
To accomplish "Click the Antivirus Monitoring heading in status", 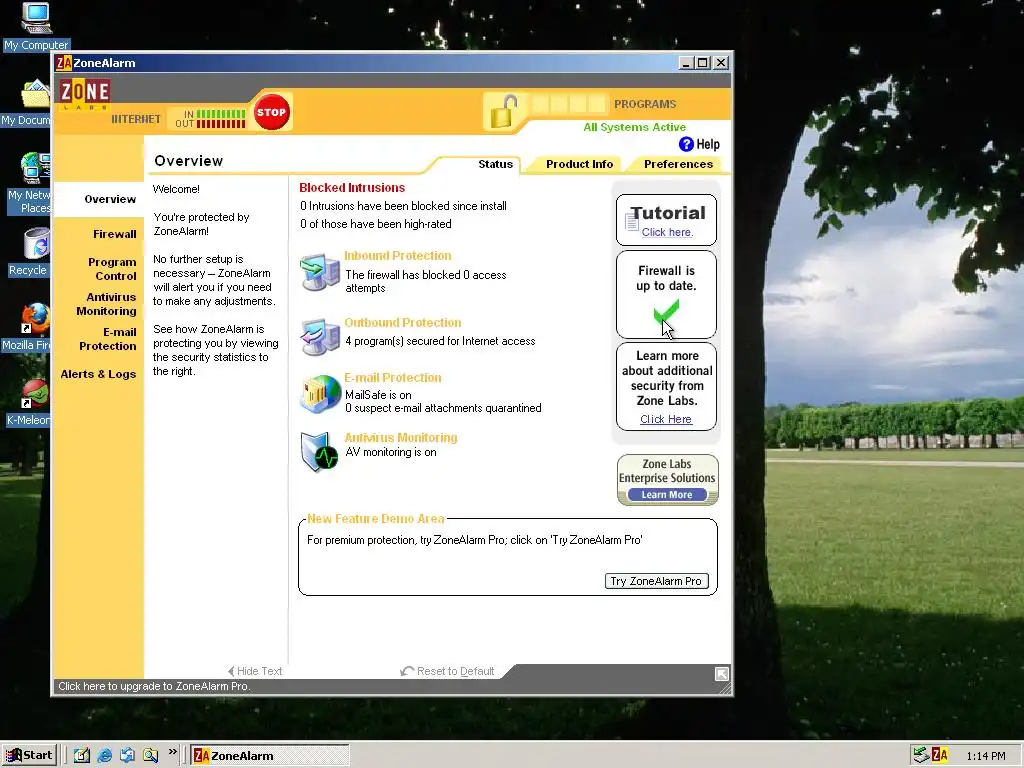I will (x=400, y=438).
